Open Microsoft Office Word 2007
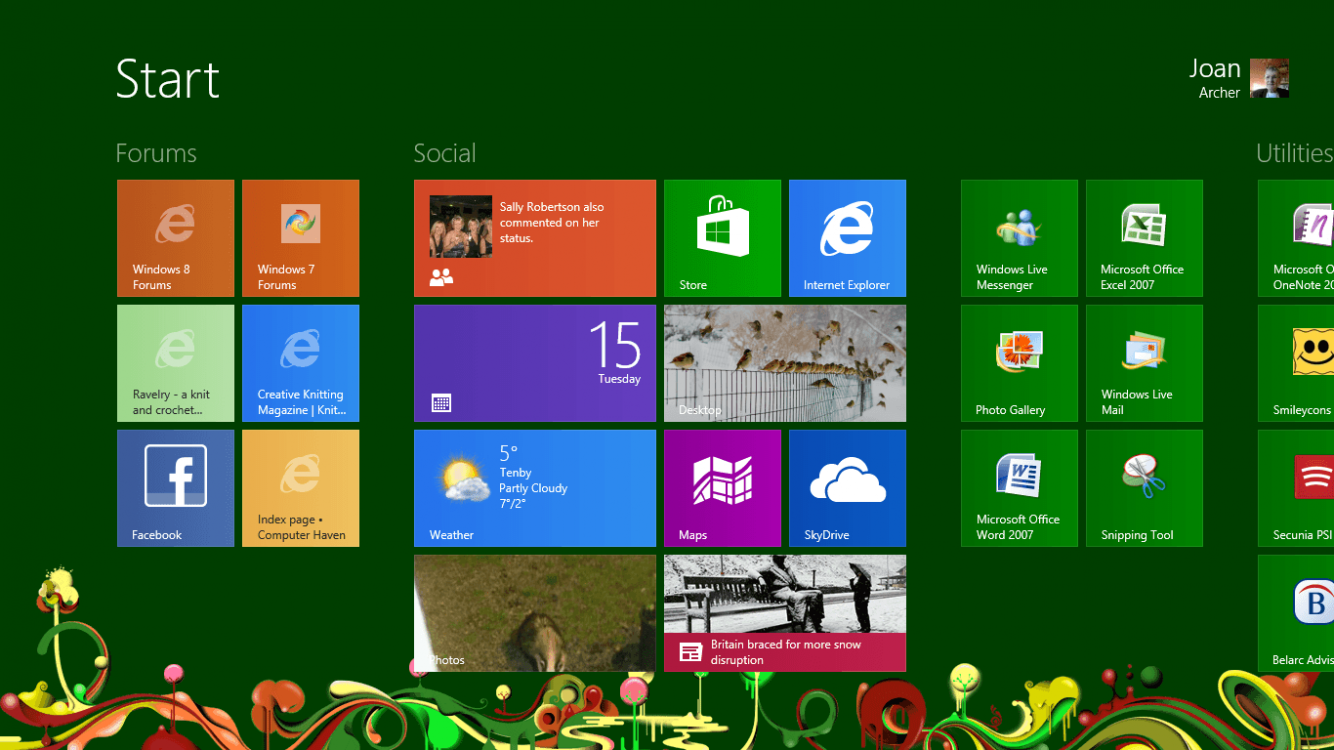The image size is (1334, 750). 1019,488
